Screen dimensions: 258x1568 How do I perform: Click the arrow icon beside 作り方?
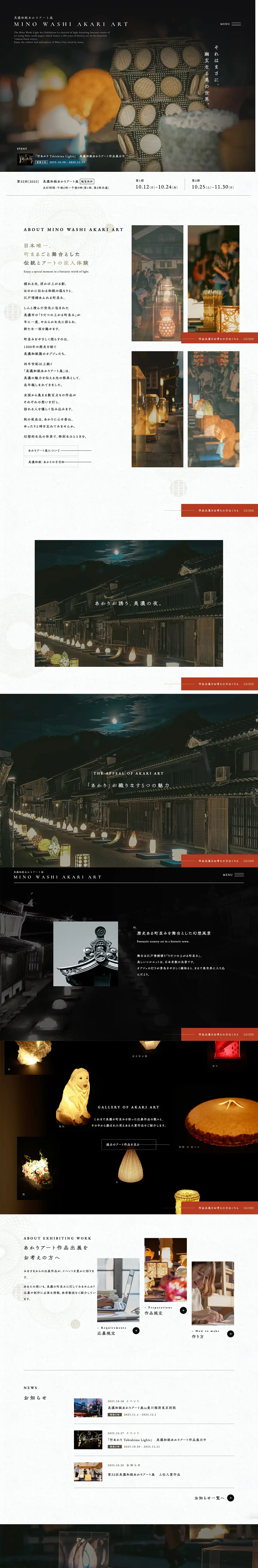point(231,1334)
